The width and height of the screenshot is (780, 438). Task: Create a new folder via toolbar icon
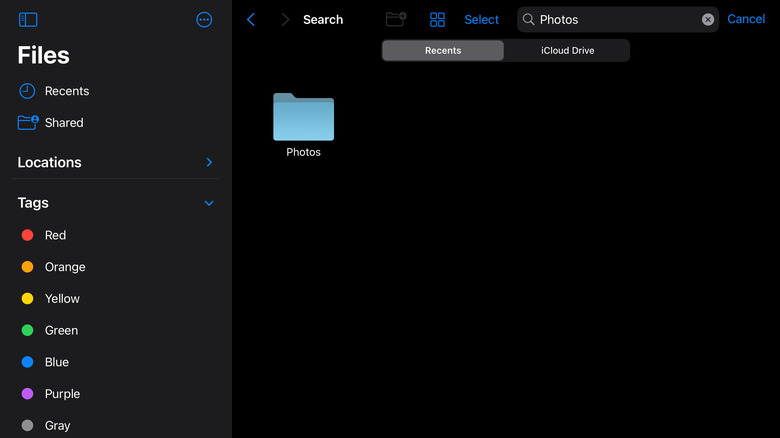396,19
